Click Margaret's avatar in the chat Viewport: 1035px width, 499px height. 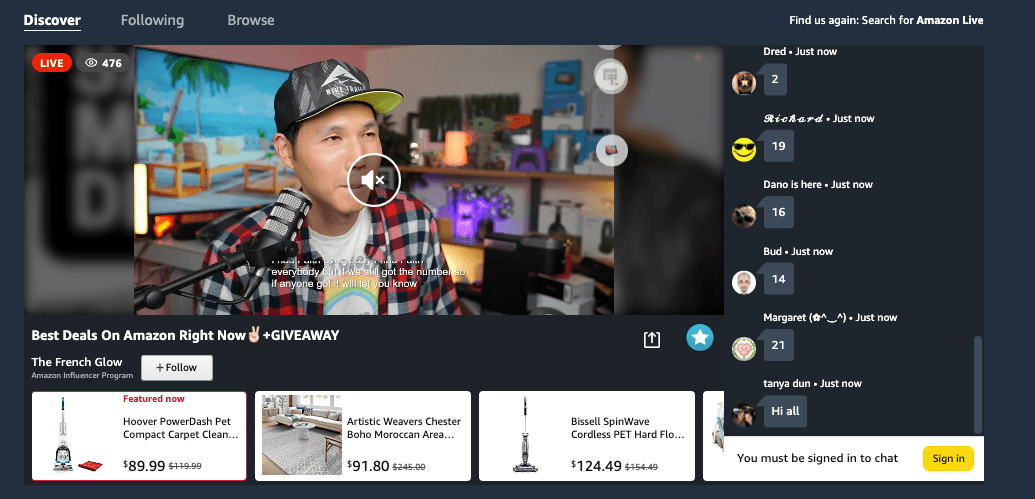pos(744,349)
